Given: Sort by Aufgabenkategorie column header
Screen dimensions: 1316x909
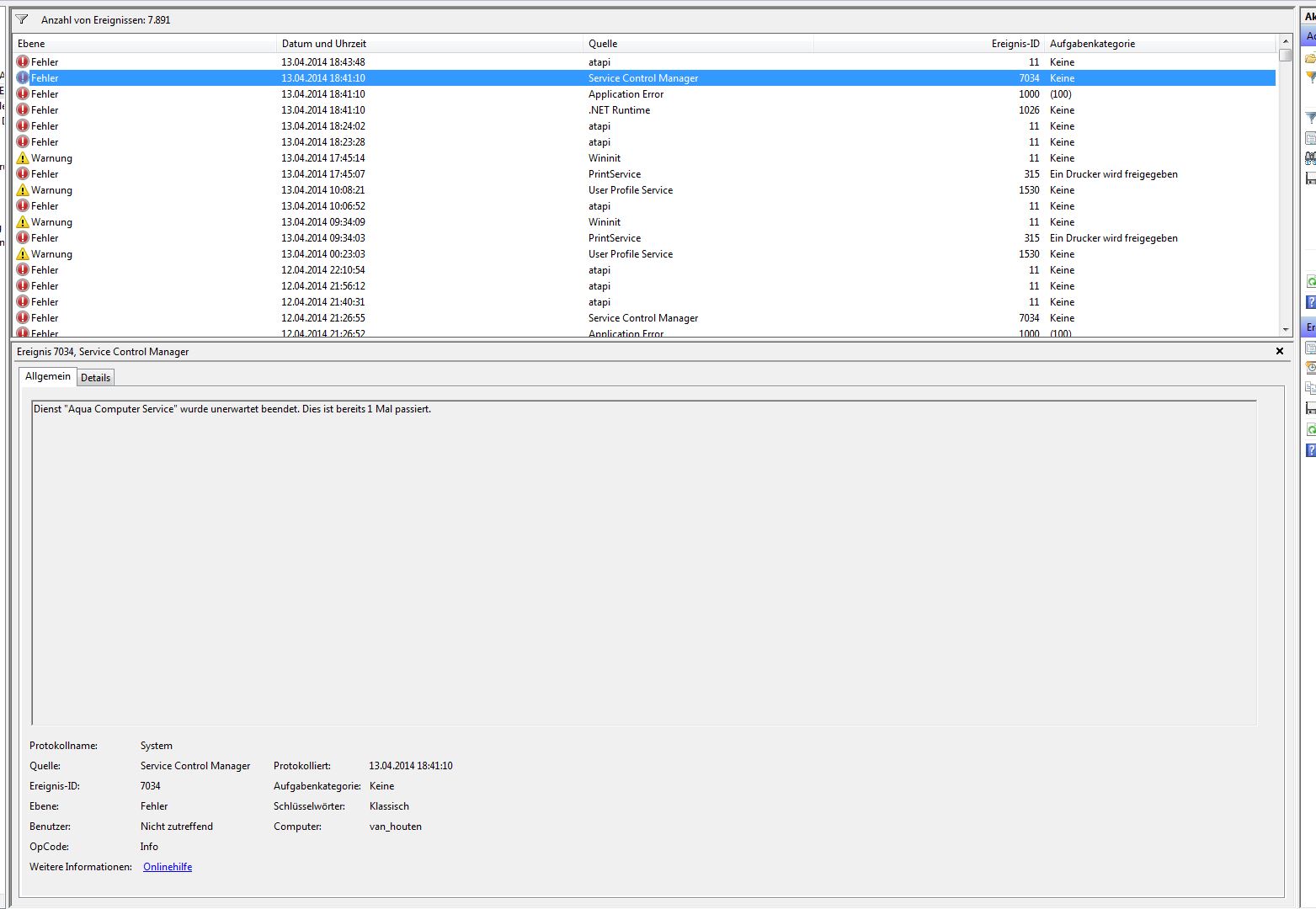Looking at the screenshot, I should (1160, 44).
